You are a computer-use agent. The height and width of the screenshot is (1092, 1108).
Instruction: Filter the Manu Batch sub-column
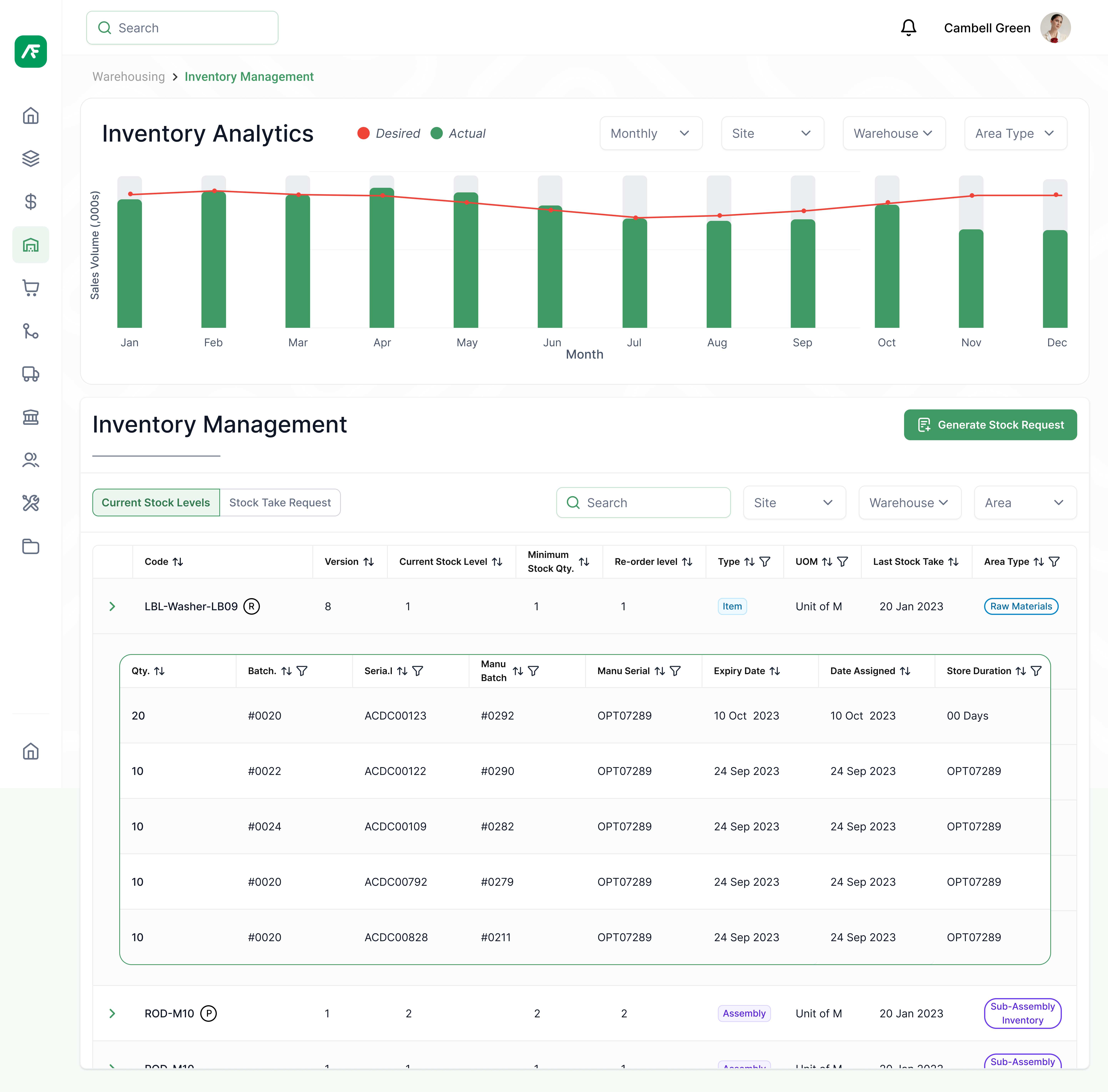click(533, 671)
